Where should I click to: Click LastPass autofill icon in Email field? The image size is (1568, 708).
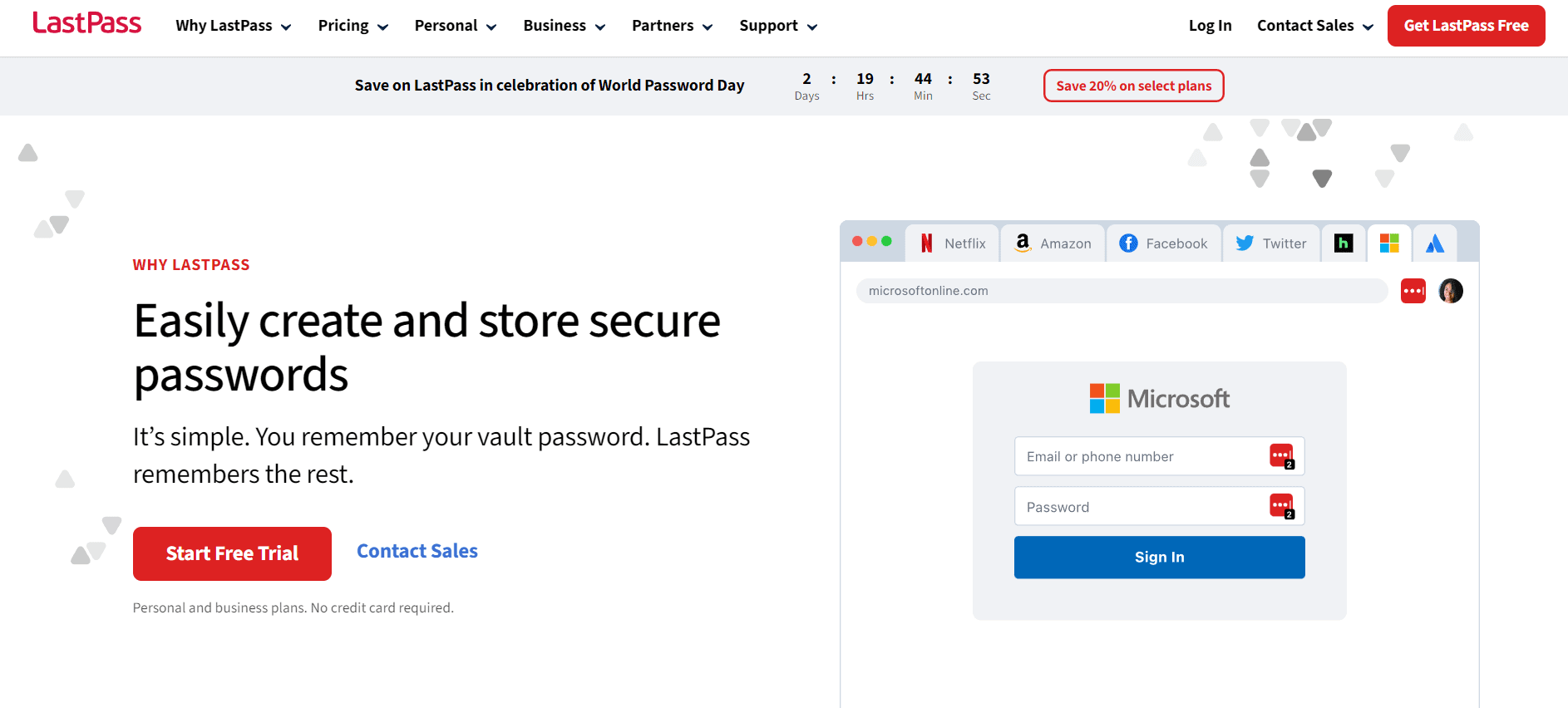click(1282, 456)
